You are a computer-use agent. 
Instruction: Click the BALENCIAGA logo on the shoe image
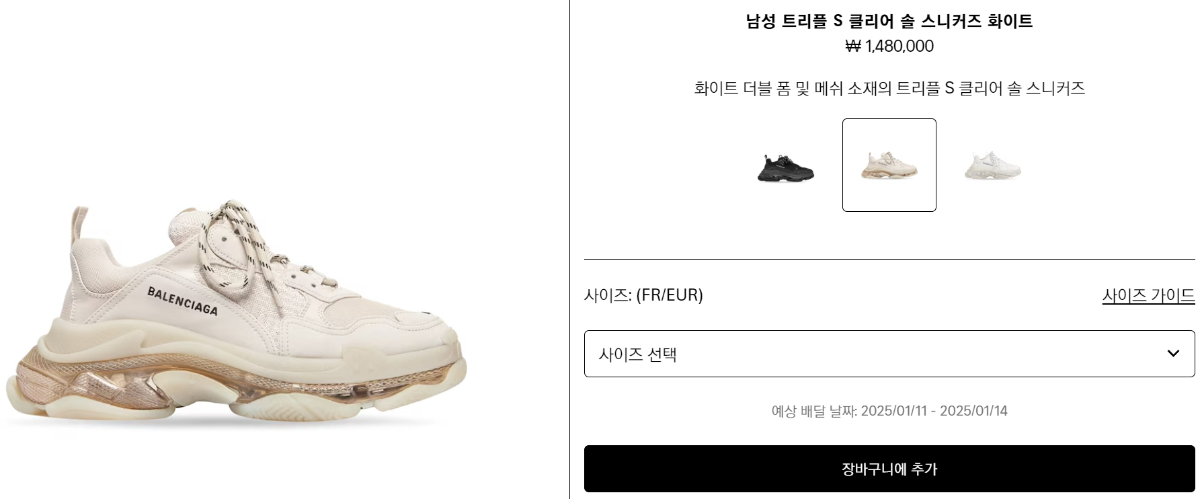(x=183, y=300)
